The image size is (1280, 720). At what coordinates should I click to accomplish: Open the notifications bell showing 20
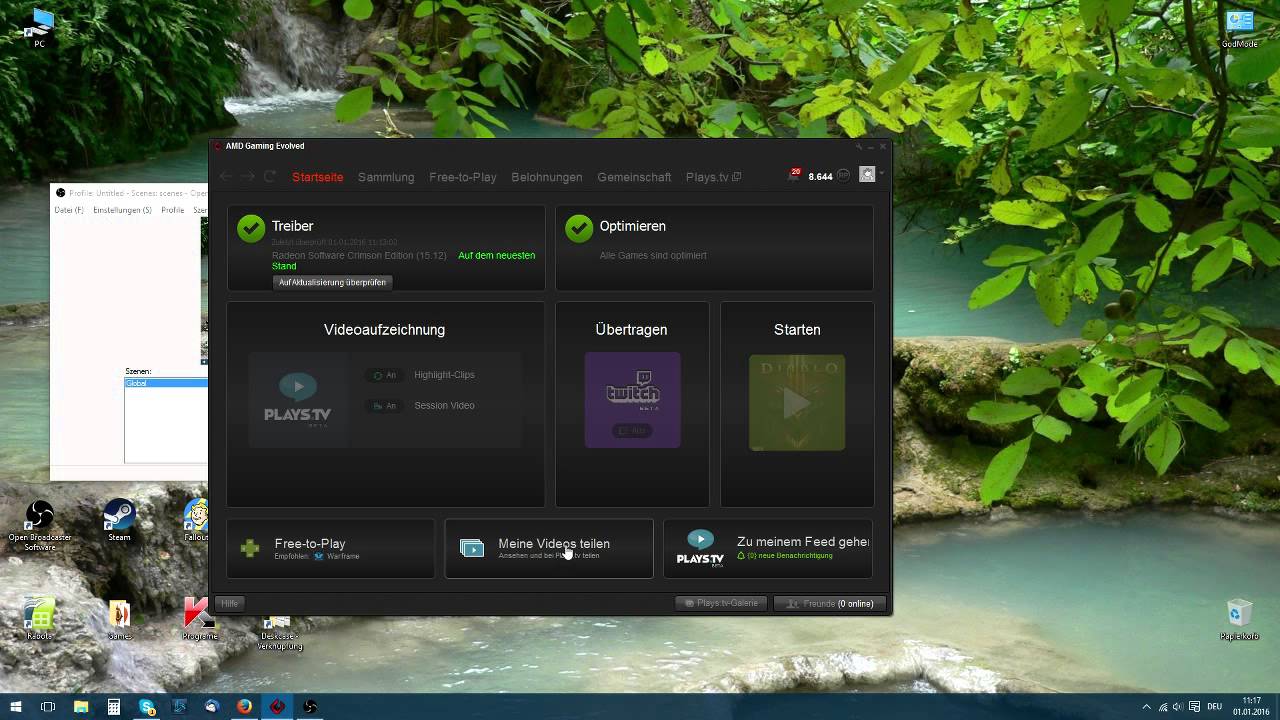[x=795, y=175]
